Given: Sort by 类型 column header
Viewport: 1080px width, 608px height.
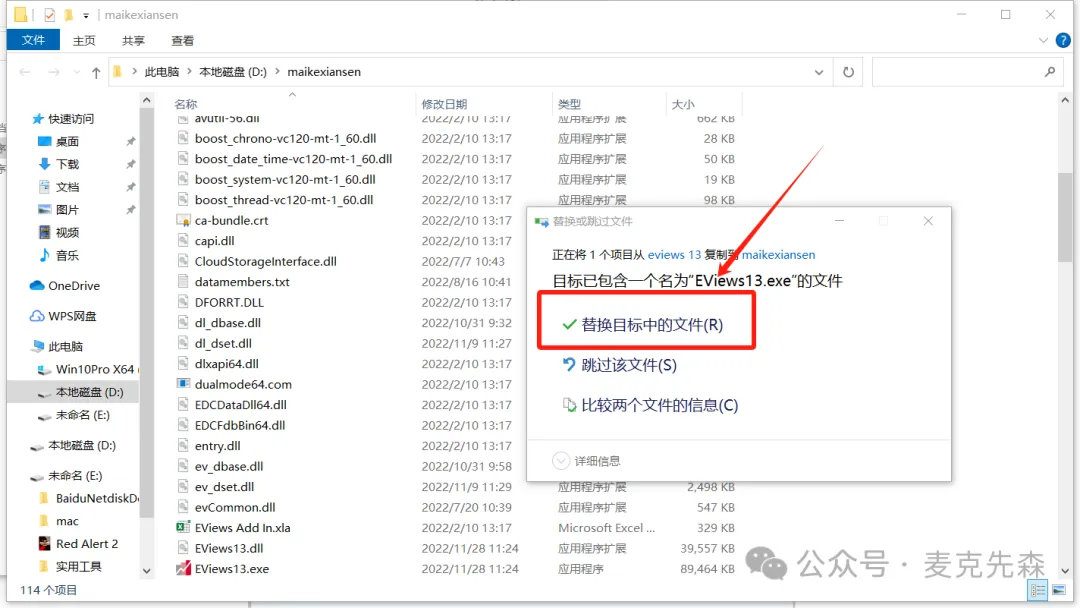Looking at the screenshot, I should 570,104.
